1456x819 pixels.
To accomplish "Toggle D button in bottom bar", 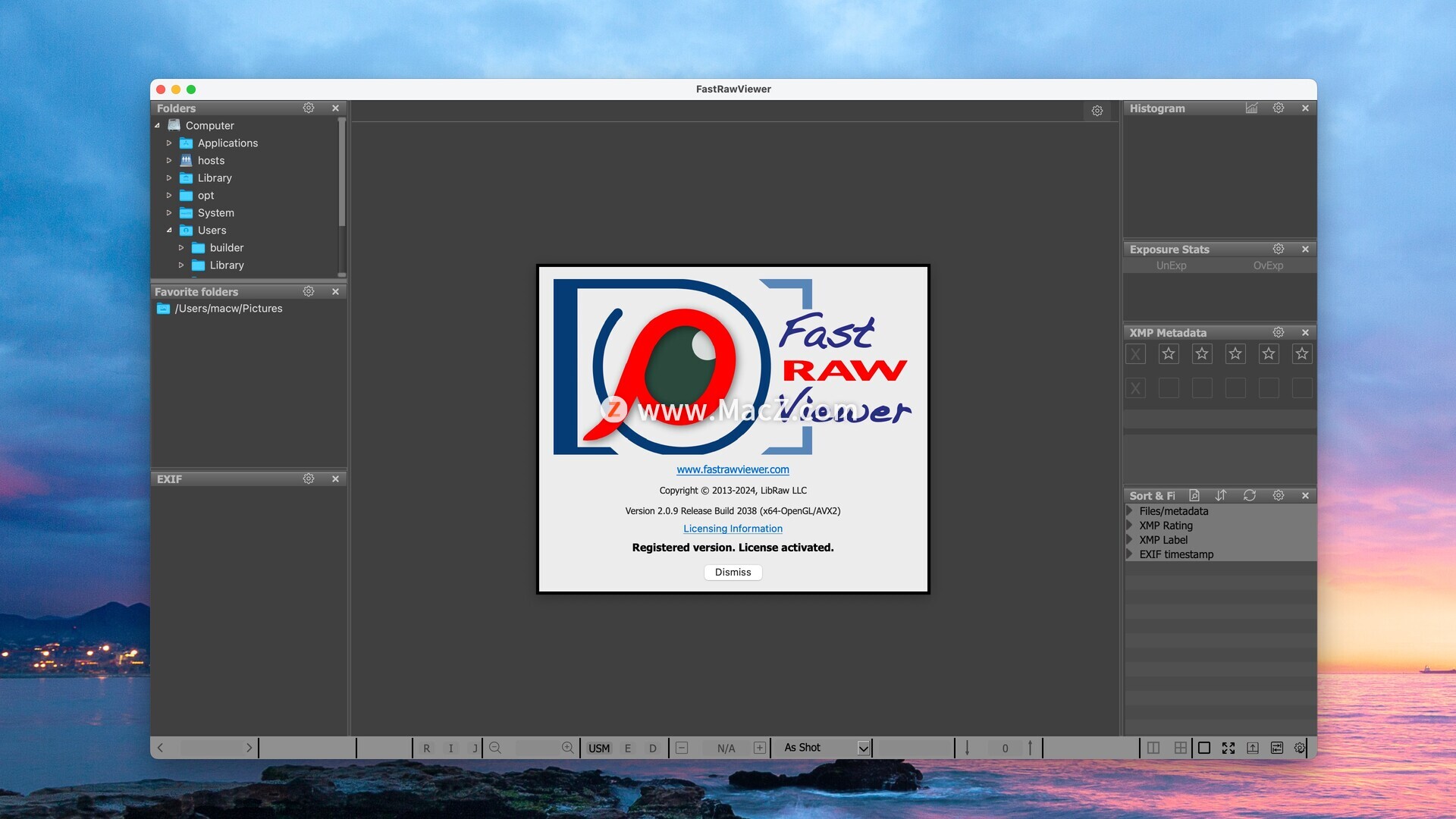I will click(652, 748).
